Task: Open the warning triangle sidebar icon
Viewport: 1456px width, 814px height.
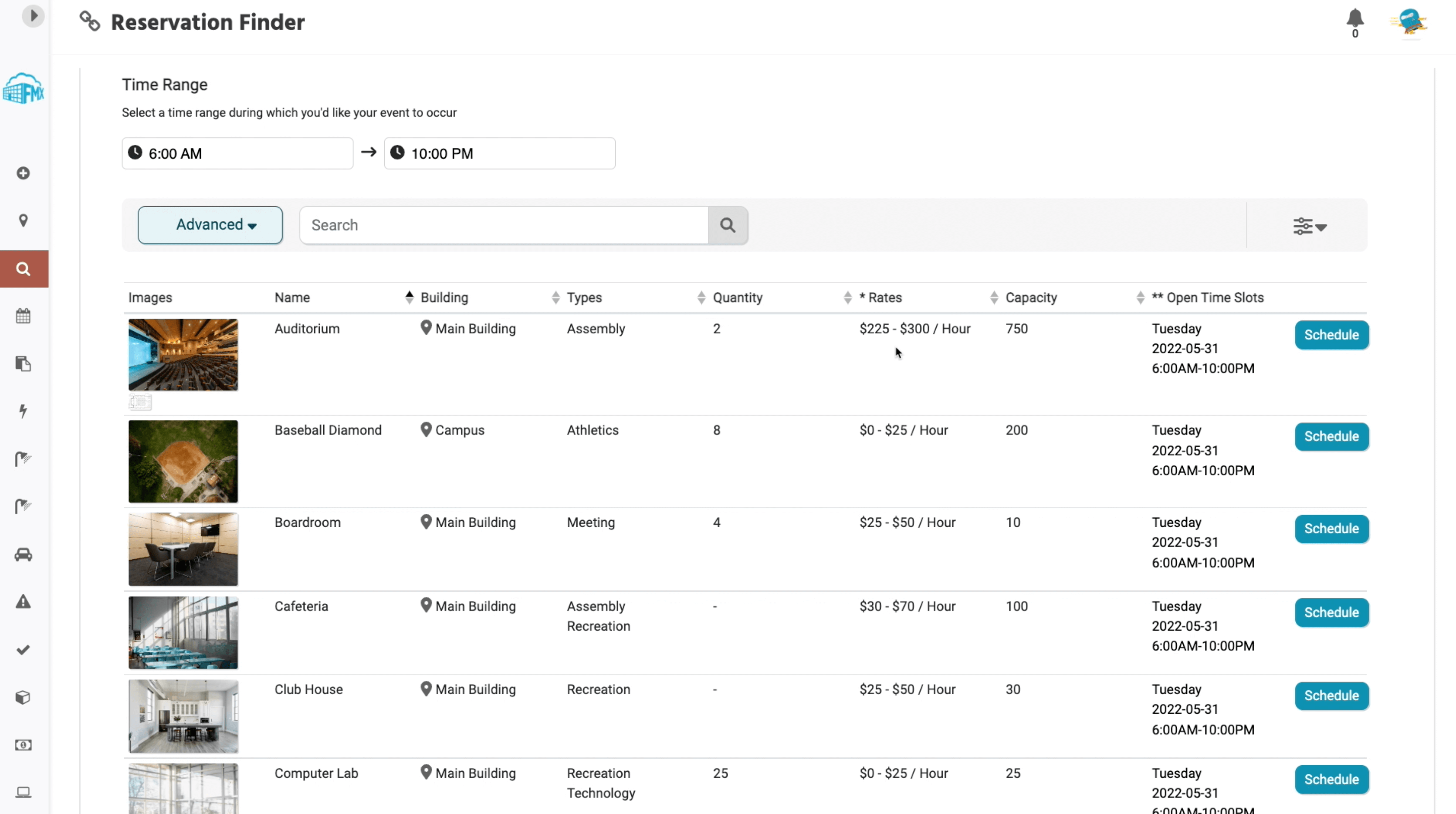Action: [23, 601]
